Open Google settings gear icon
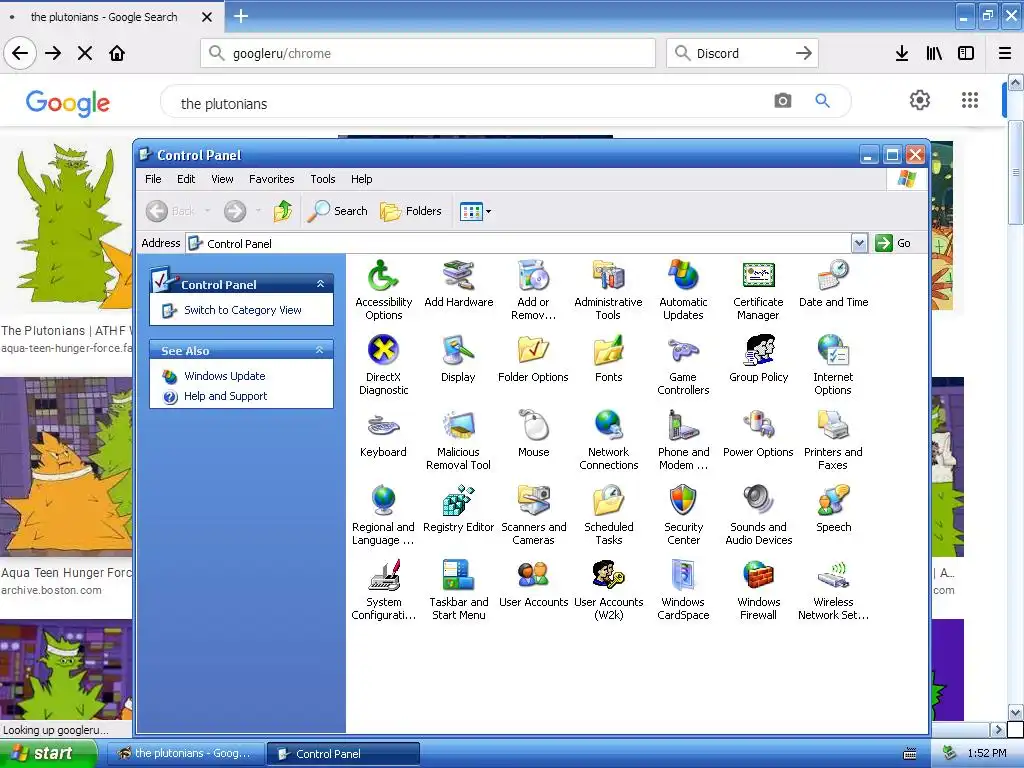Screen dimensions: 1024x768 click(920, 100)
